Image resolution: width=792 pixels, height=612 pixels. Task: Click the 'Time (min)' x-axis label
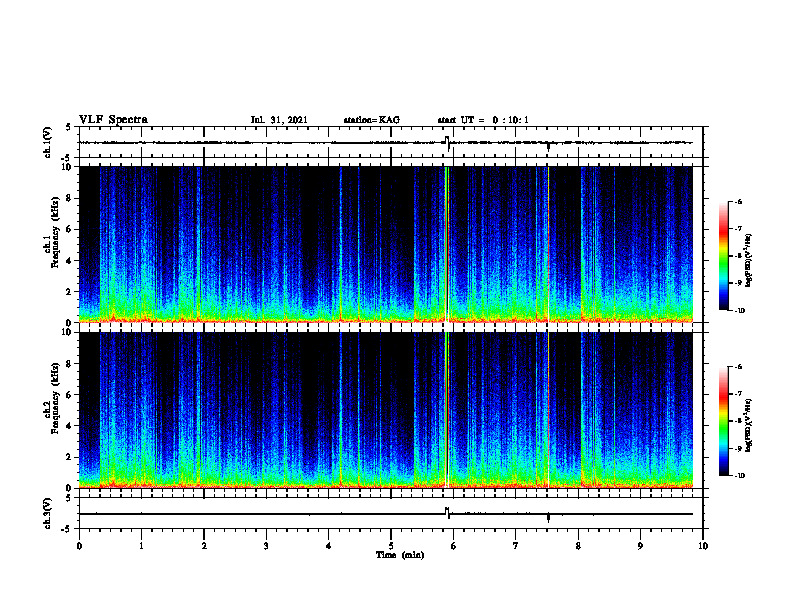click(x=400, y=555)
